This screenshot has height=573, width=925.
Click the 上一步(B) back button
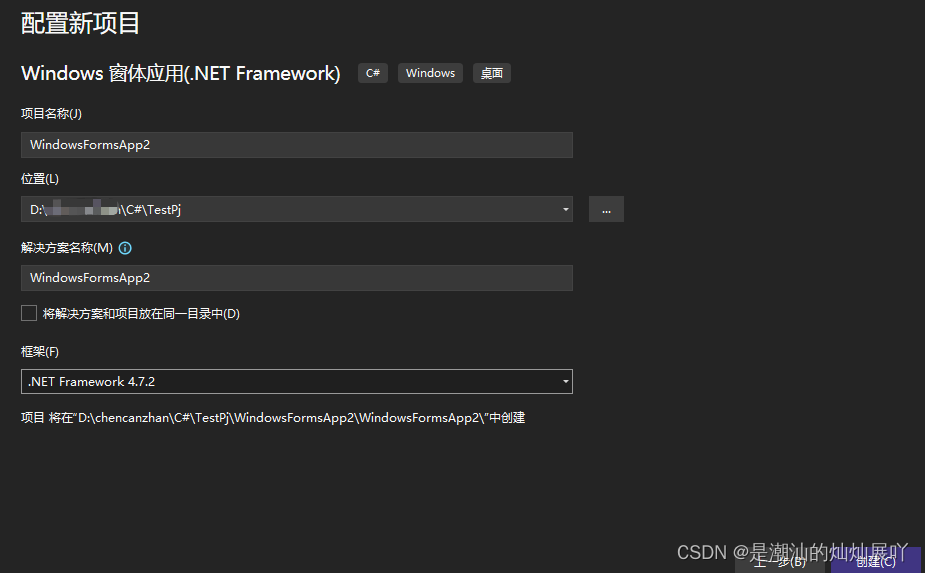coord(780,561)
